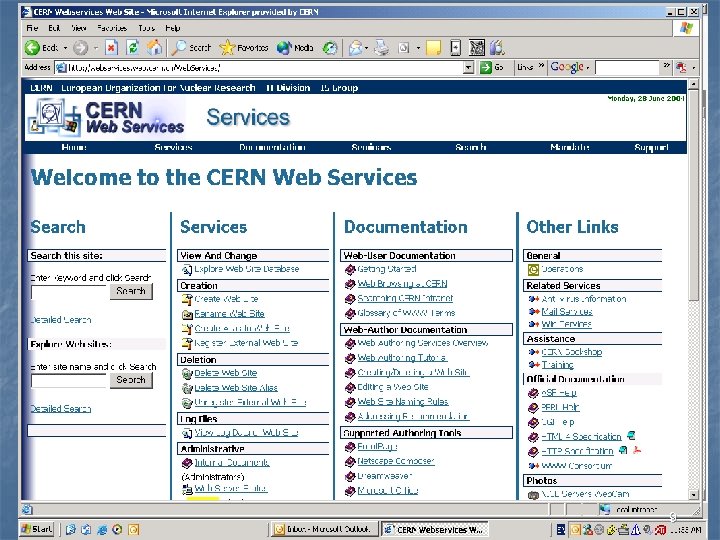Open Favorites star toolbar button

pos(243,47)
